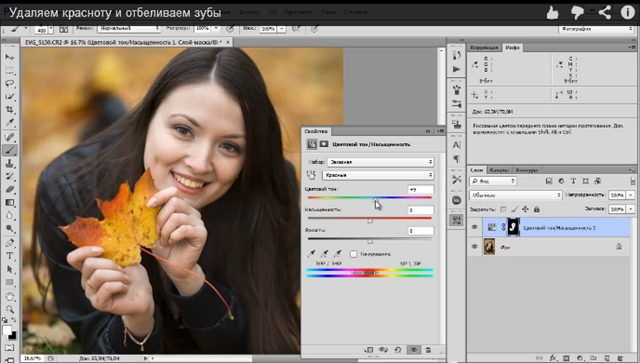Image resolution: width=640 pixels, height=363 pixels.
Task: Select the Brush tool
Action: click(x=10, y=150)
